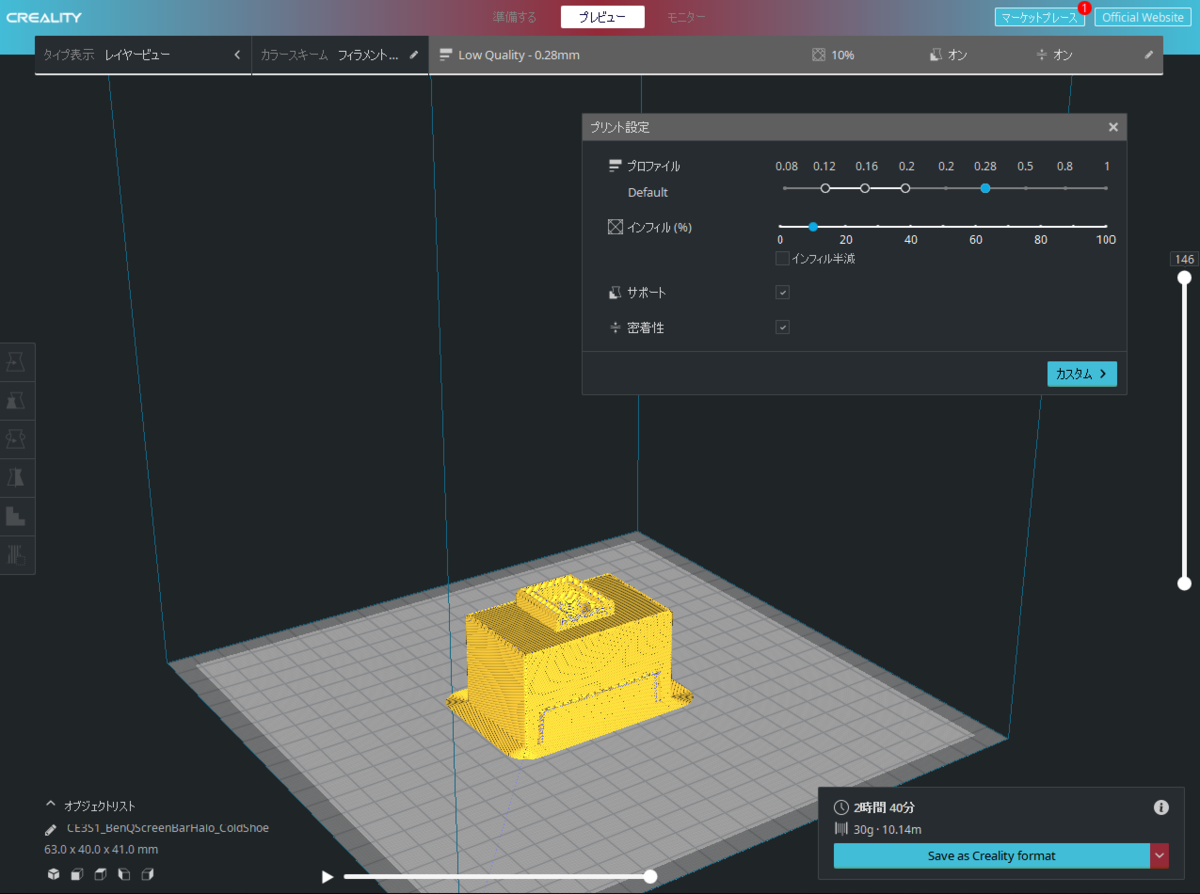Click the color scheme pencil icon
The width and height of the screenshot is (1200, 894).
[x=414, y=55]
